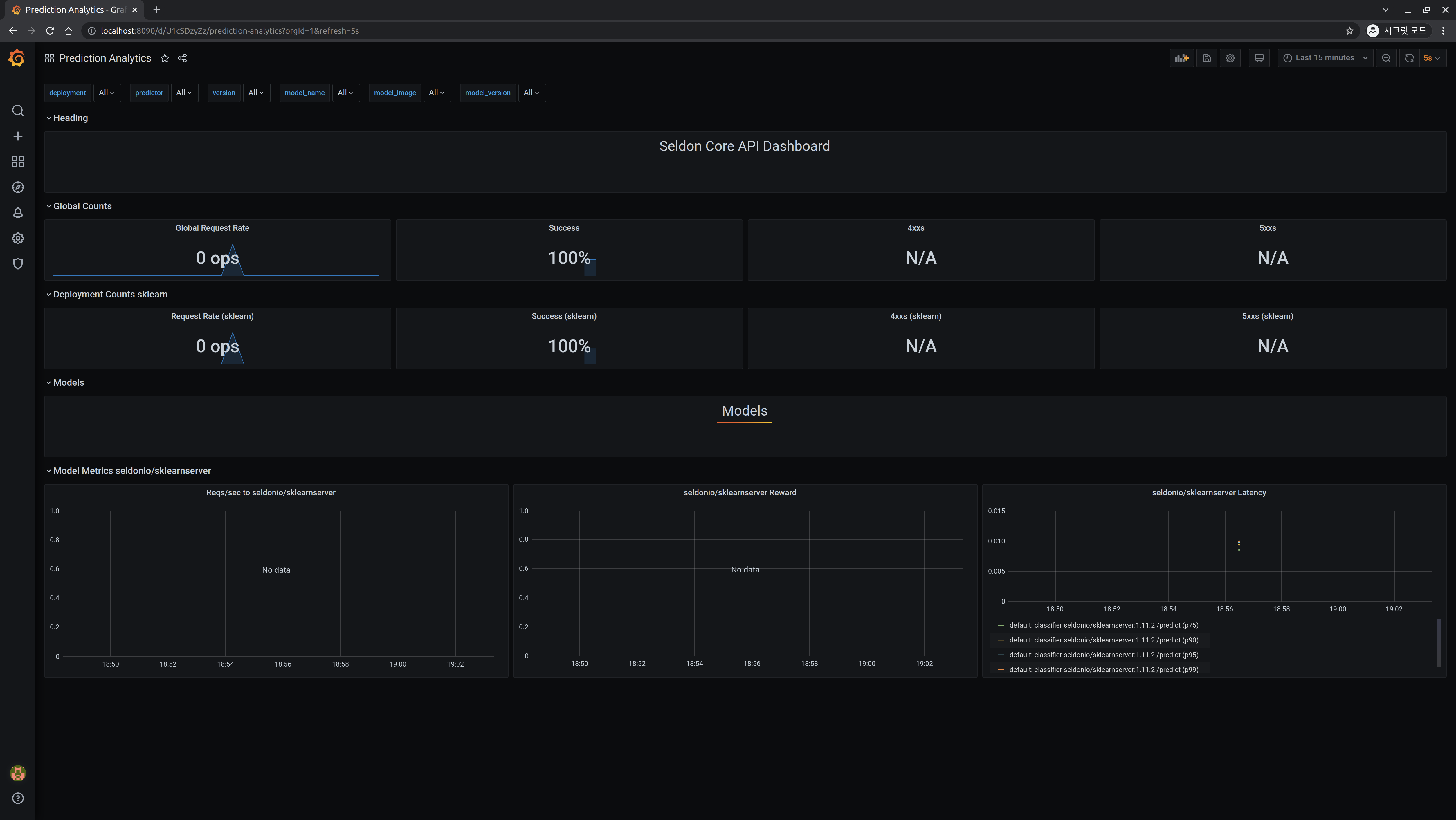Open Explore compass icon

(17, 188)
